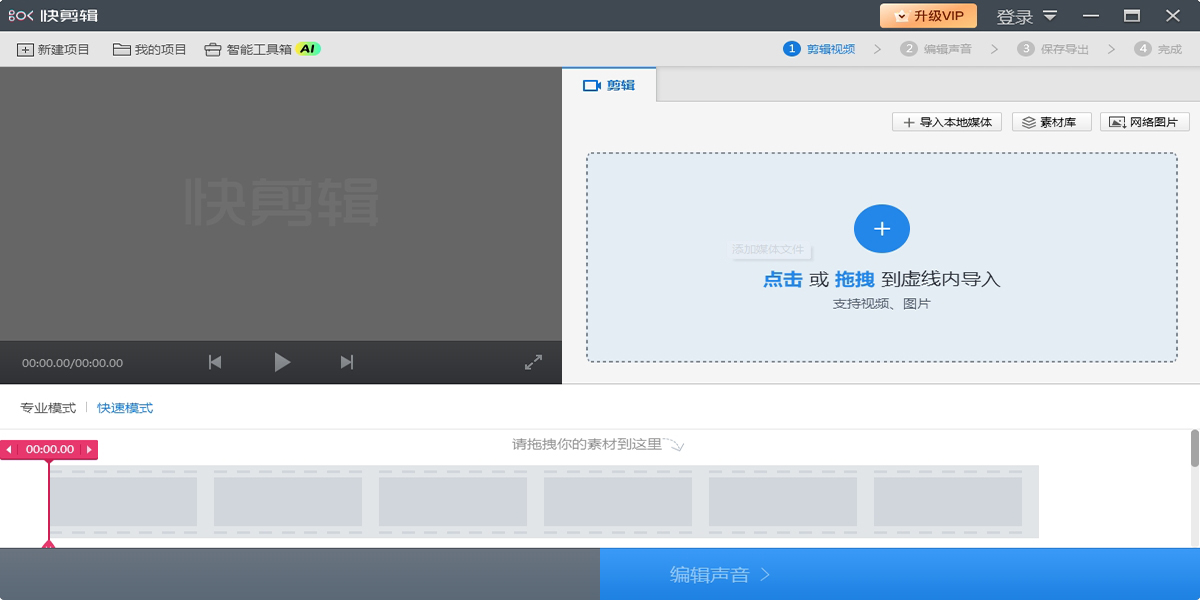Toggle fullscreen preview with expand icon

[x=533, y=362]
